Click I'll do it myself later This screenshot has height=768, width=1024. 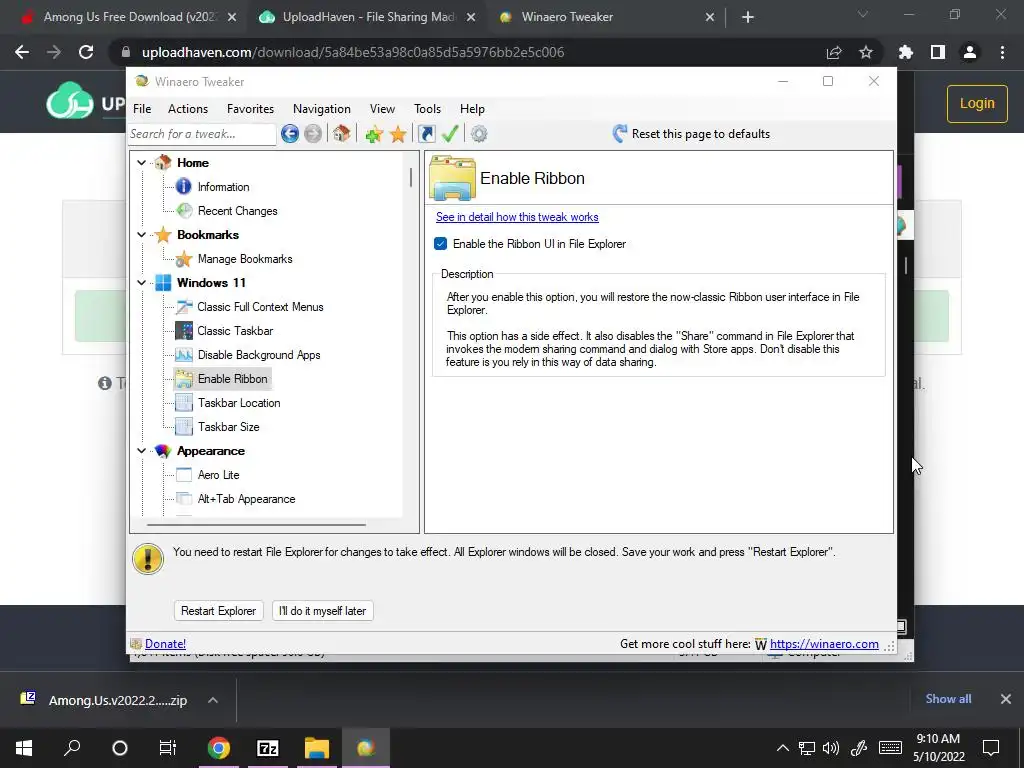tap(323, 611)
